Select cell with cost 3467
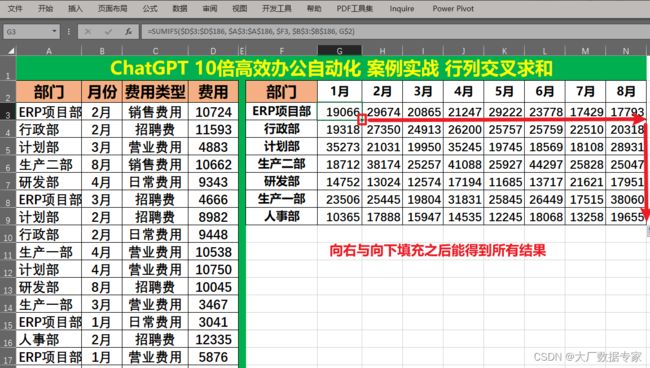Screen dimensions: 650x368 click(213, 305)
